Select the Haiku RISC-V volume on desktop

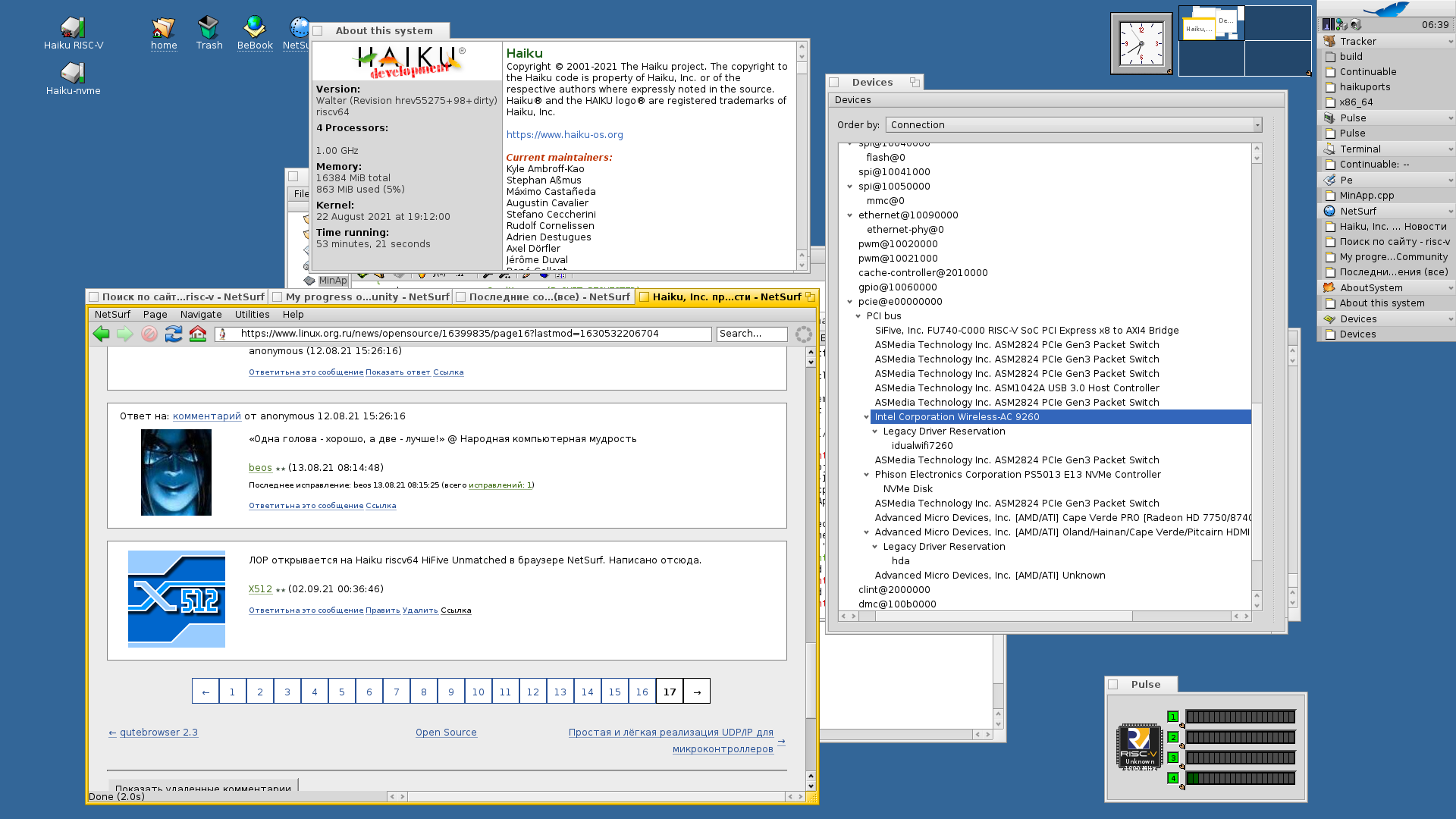tap(73, 27)
